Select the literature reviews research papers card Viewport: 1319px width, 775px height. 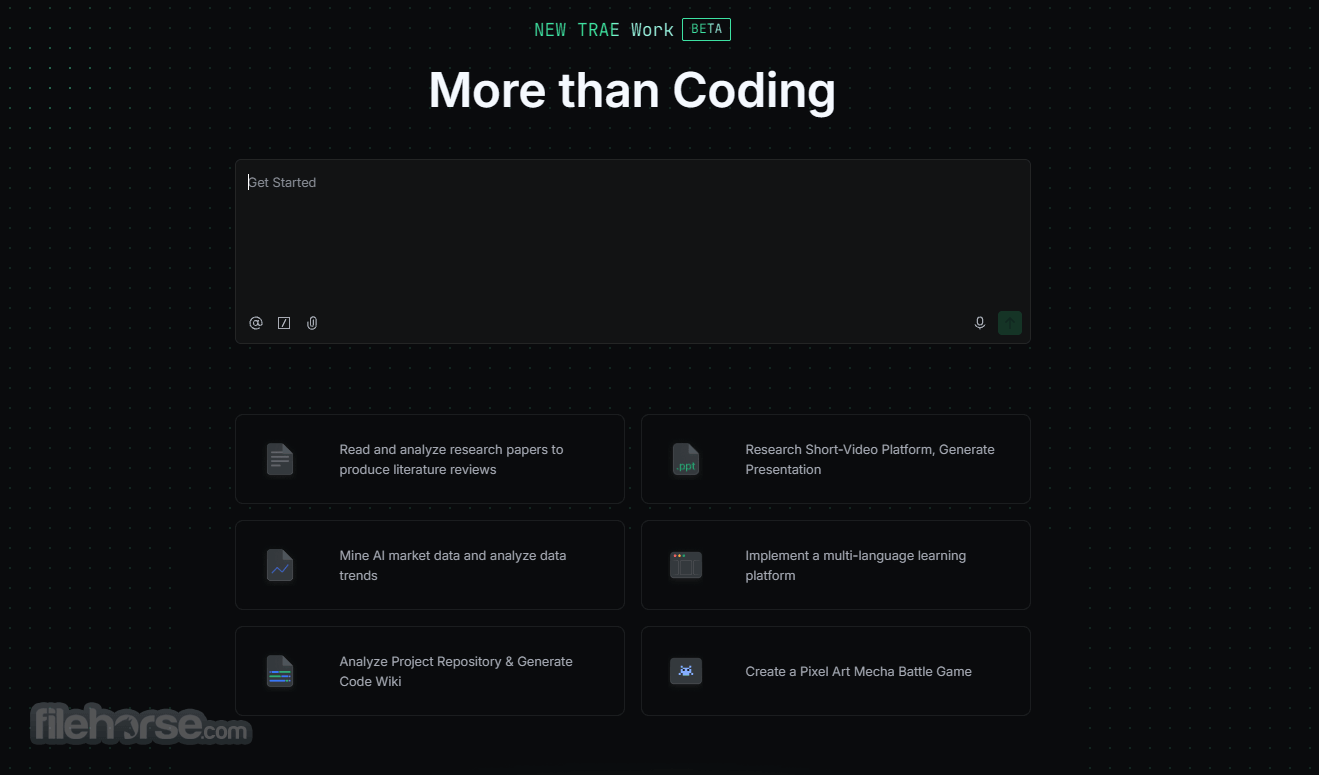pos(430,459)
